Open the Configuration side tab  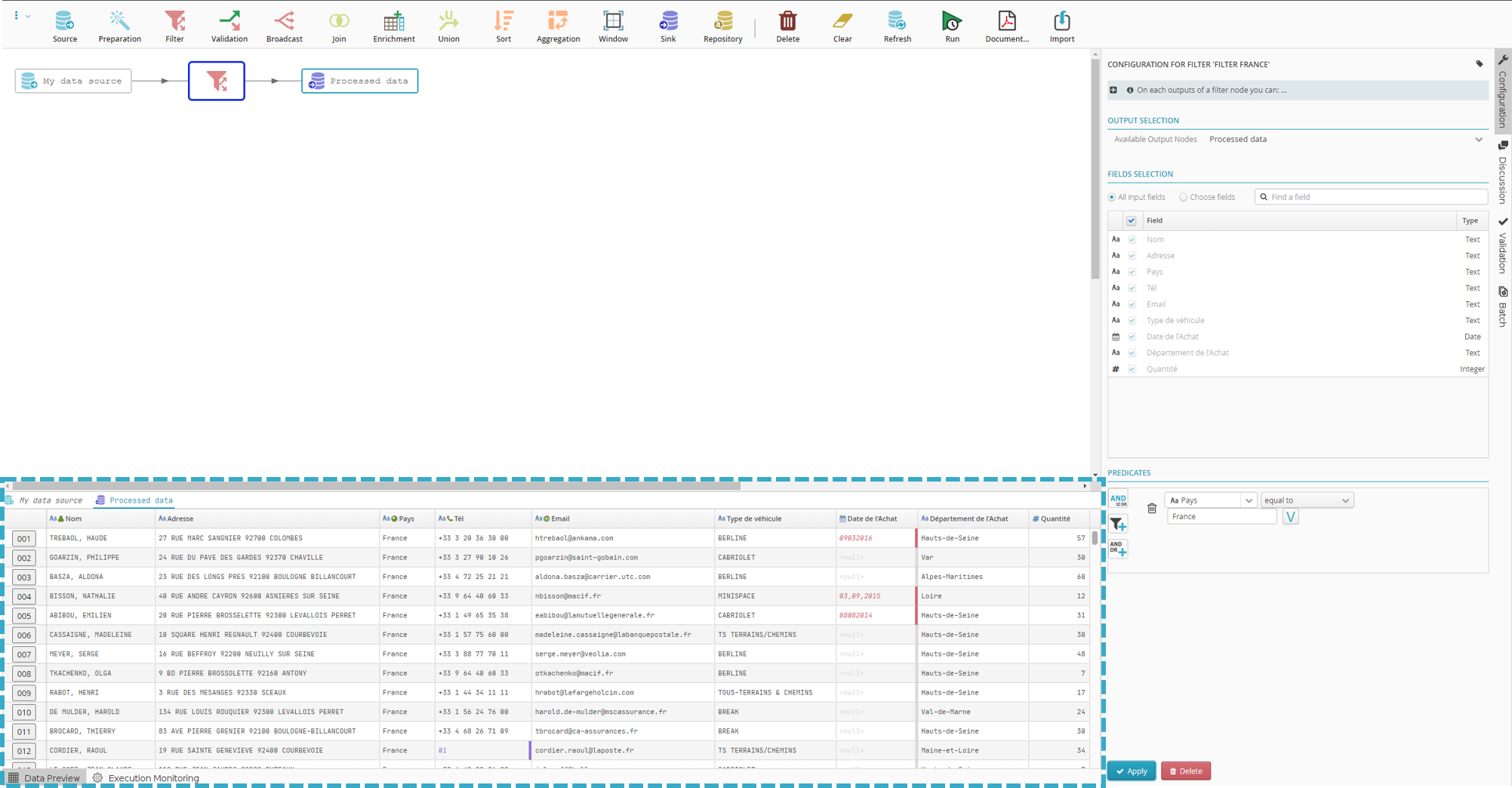[1502, 91]
